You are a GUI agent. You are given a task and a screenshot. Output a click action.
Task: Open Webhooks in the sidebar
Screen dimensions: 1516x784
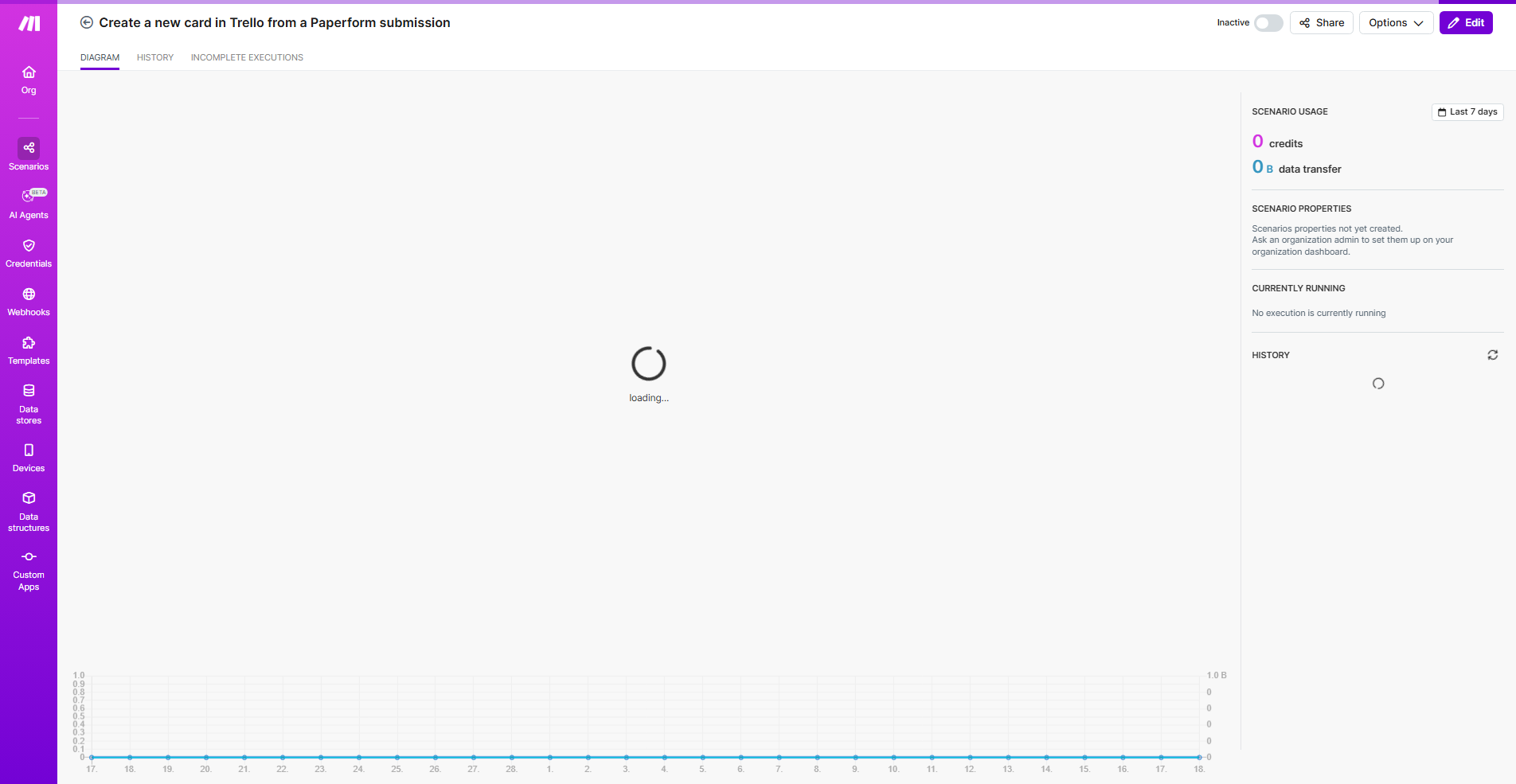point(29,302)
